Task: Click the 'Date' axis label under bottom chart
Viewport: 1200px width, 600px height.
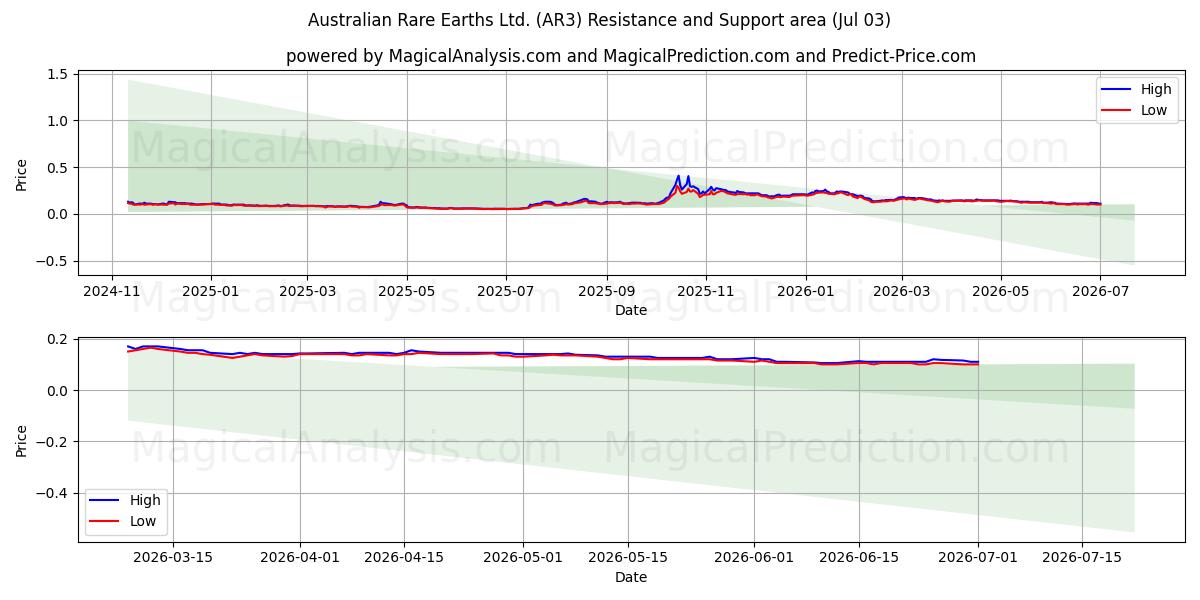Action: pos(631,577)
